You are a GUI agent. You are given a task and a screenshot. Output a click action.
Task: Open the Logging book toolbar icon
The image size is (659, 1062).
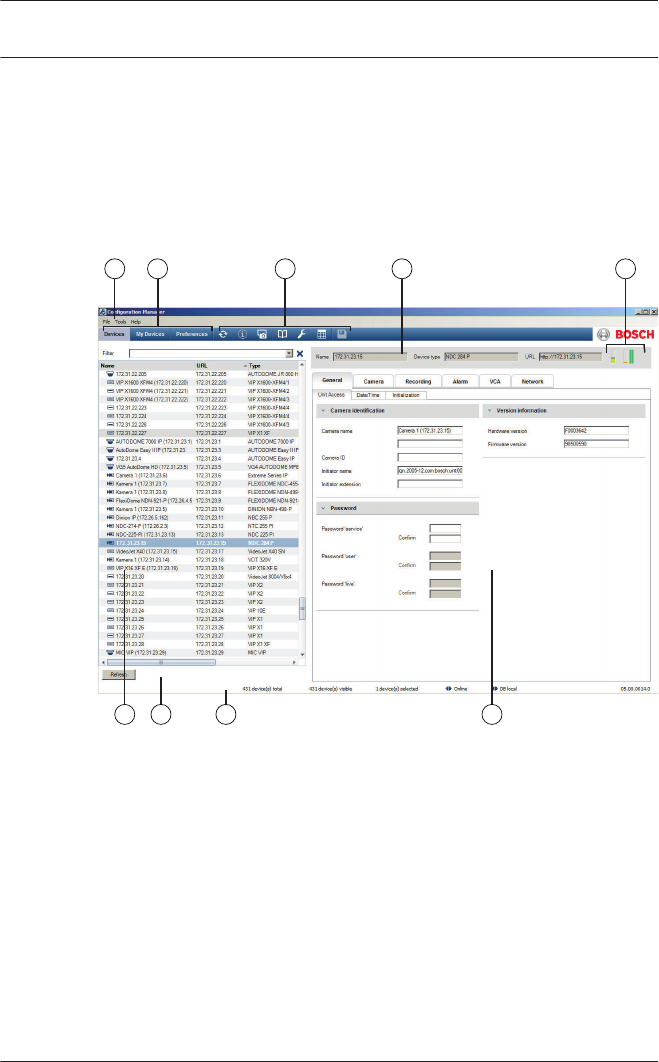[282, 335]
